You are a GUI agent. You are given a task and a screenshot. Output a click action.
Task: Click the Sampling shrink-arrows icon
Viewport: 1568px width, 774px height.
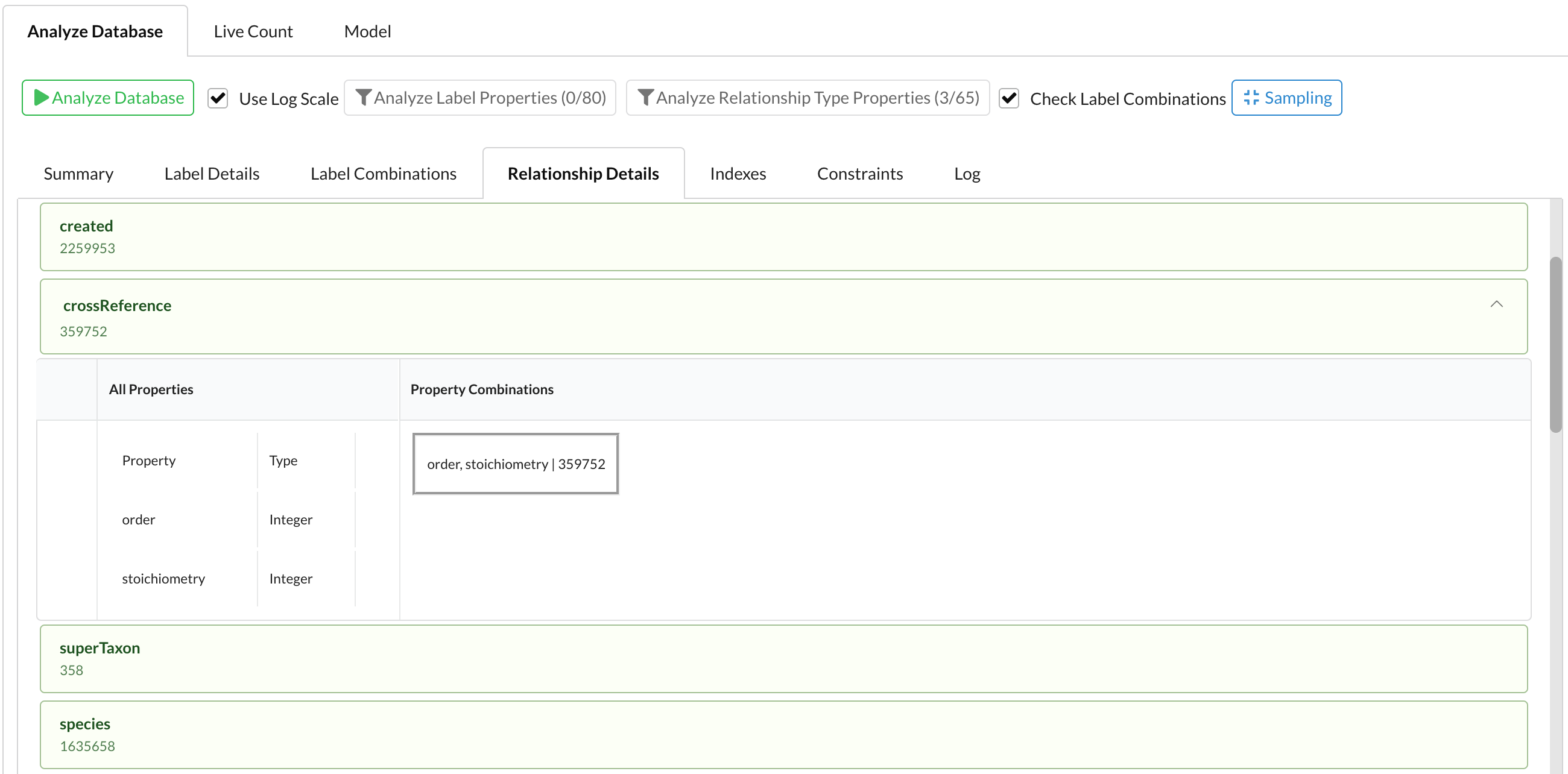1251,98
